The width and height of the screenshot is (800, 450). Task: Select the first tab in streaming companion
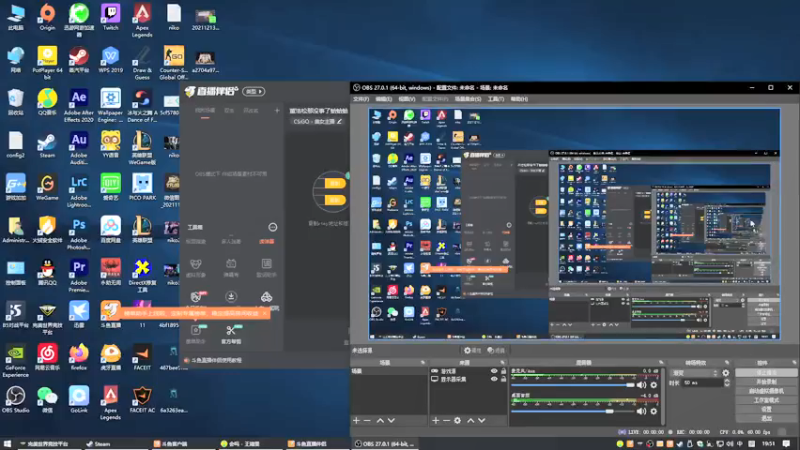tap(205, 110)
